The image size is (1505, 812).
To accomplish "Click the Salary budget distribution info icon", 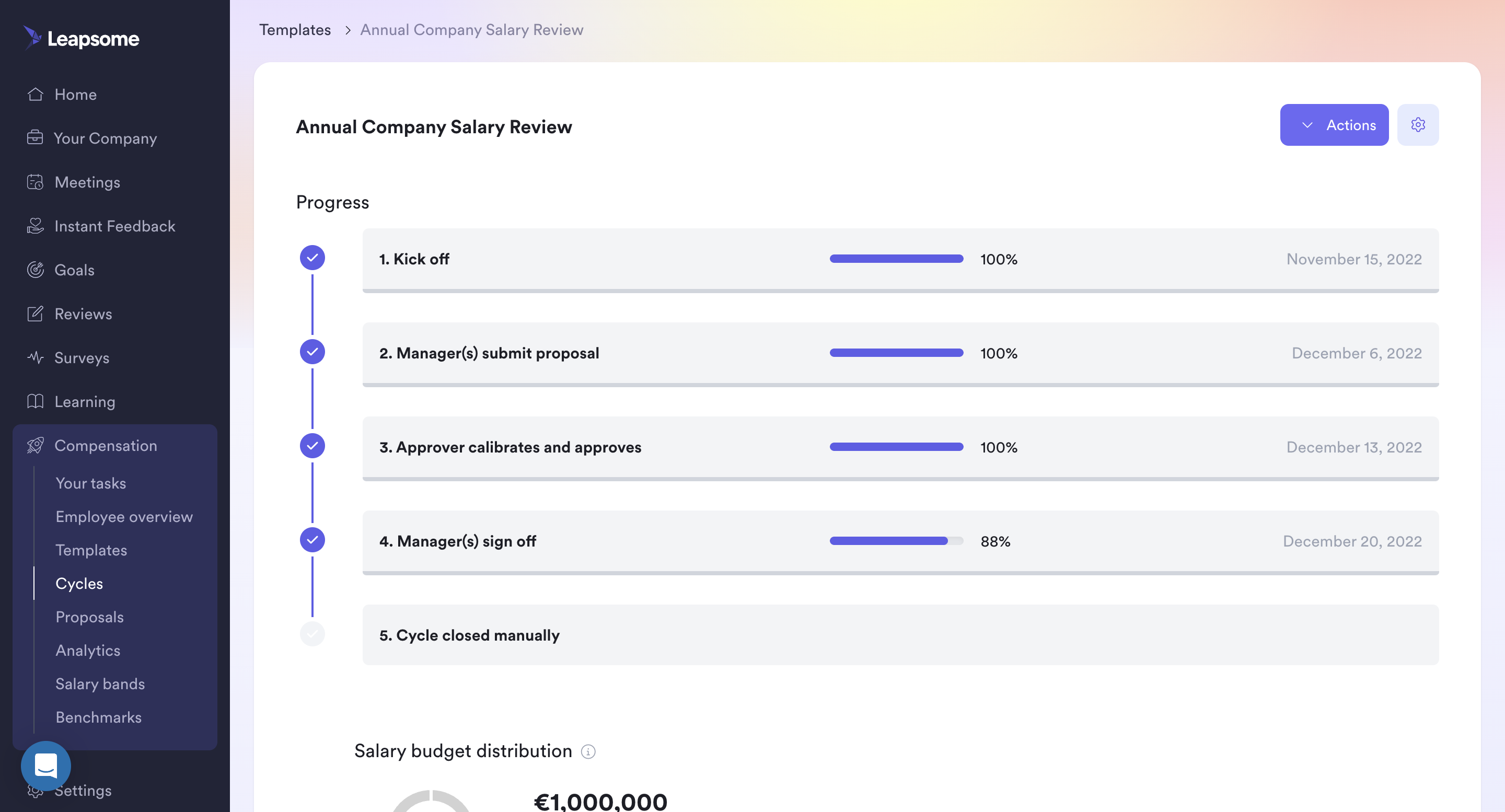I will pos(588,751).
